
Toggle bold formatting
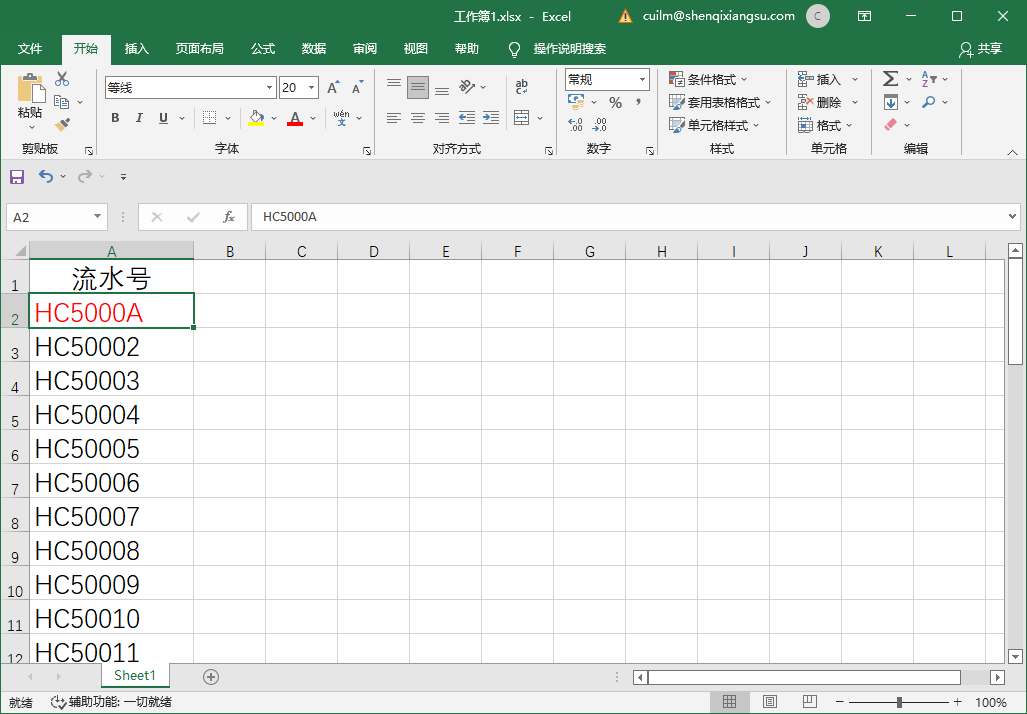coord(115,118)
